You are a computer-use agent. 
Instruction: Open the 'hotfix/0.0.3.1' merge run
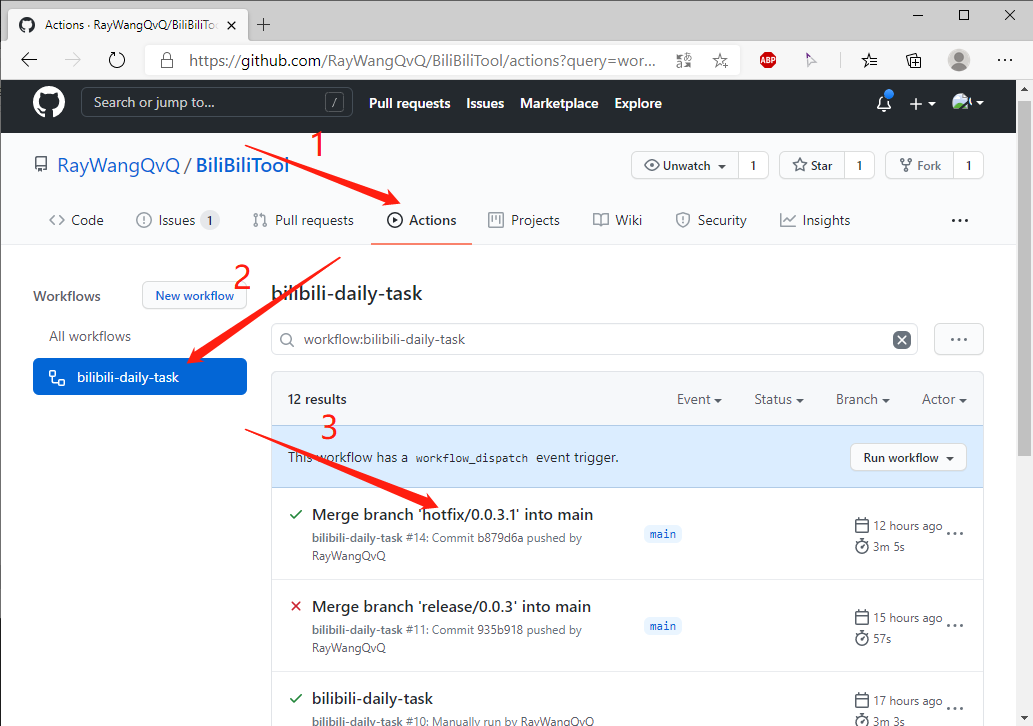tap(452, 515)
